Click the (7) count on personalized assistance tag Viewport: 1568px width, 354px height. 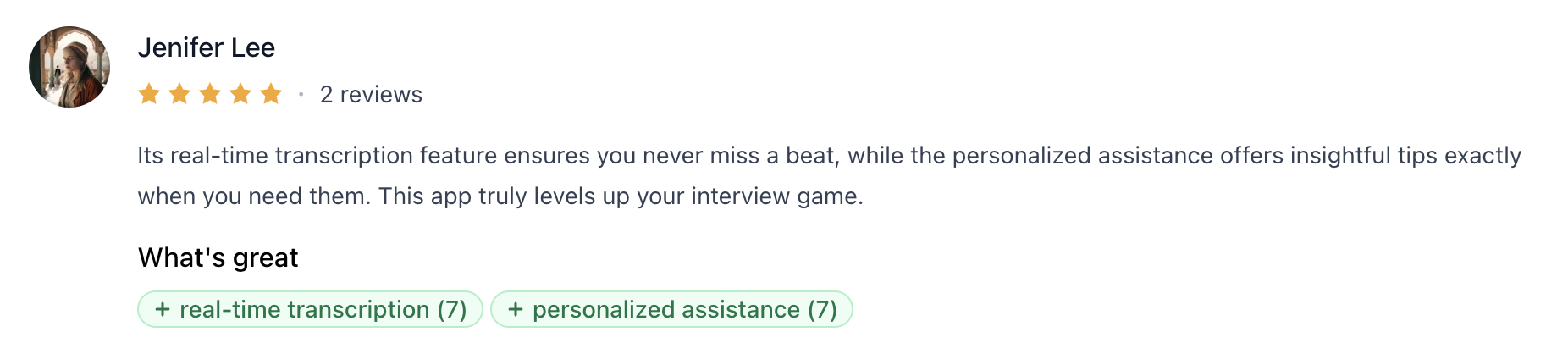pos(822,310)
